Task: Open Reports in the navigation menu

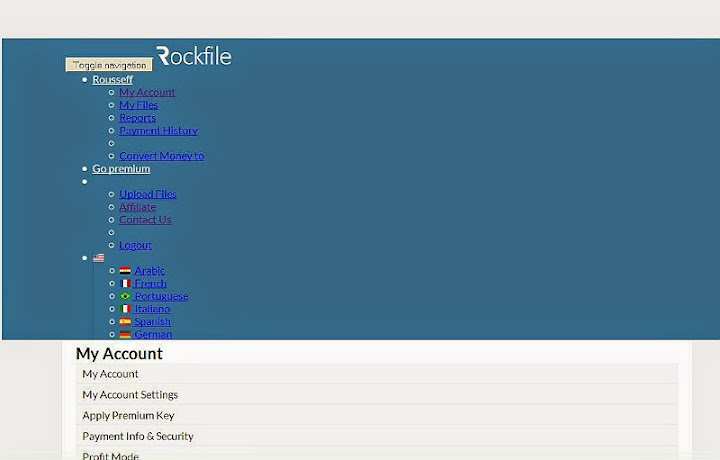Action: tap(137, 118)
